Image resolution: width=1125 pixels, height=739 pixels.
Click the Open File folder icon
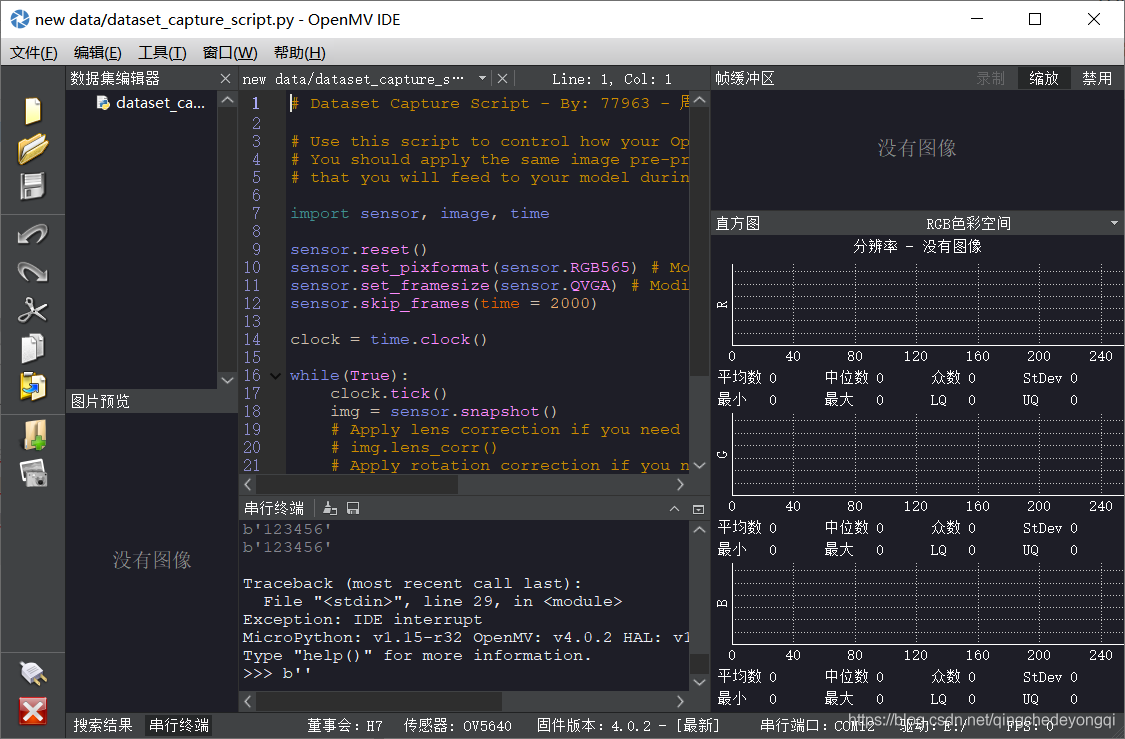(33, 149)
